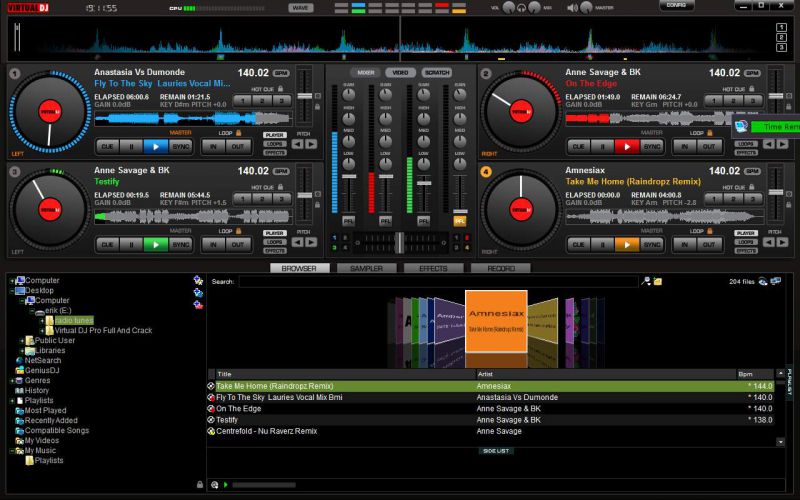The width and height of the screenshot is (800, 500).
Task: Expand the Genres node
Action: click(x=12, y=381)
